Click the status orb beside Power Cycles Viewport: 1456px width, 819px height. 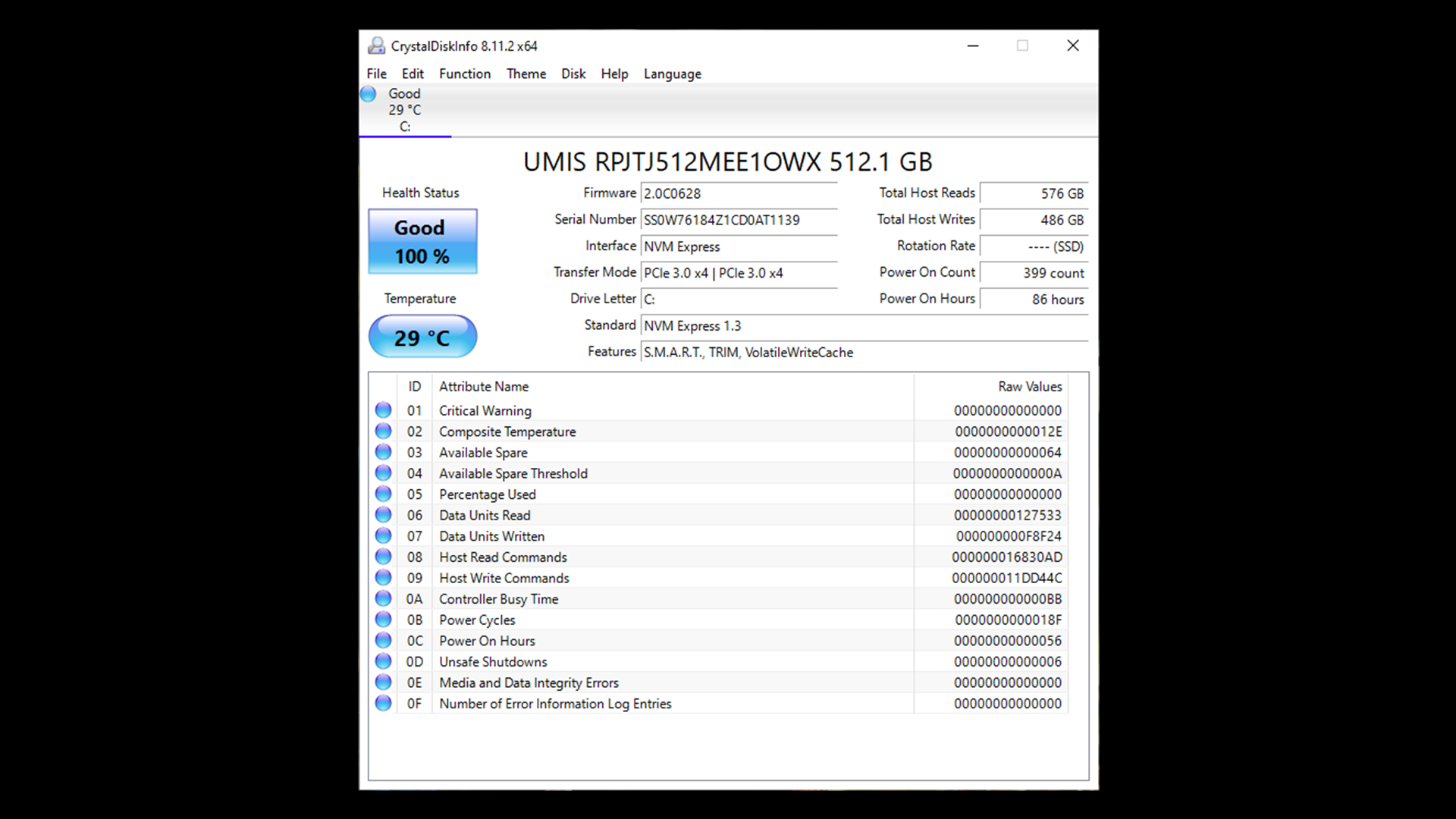[384, 620]
